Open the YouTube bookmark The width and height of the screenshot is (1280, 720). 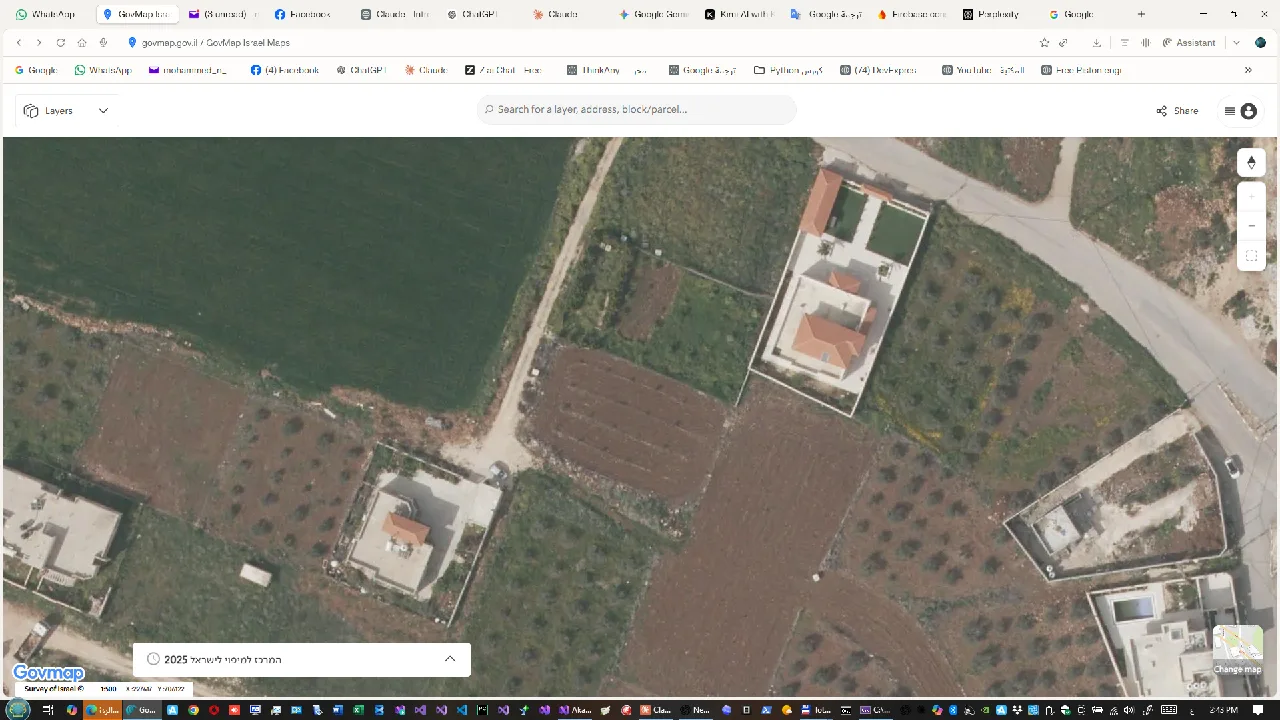[982, 70]
